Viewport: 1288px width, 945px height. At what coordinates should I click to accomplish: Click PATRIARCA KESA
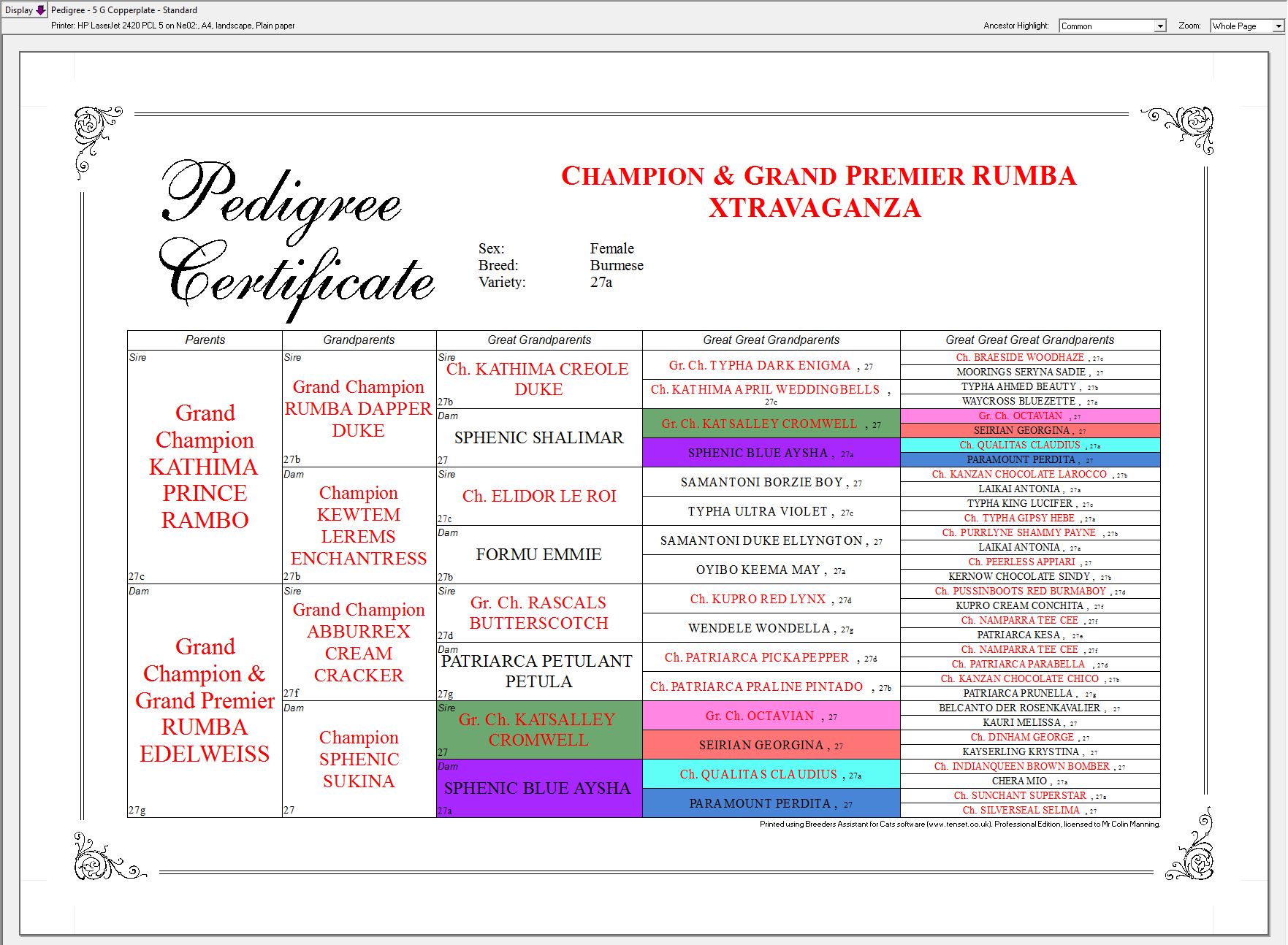point(1030,635)
